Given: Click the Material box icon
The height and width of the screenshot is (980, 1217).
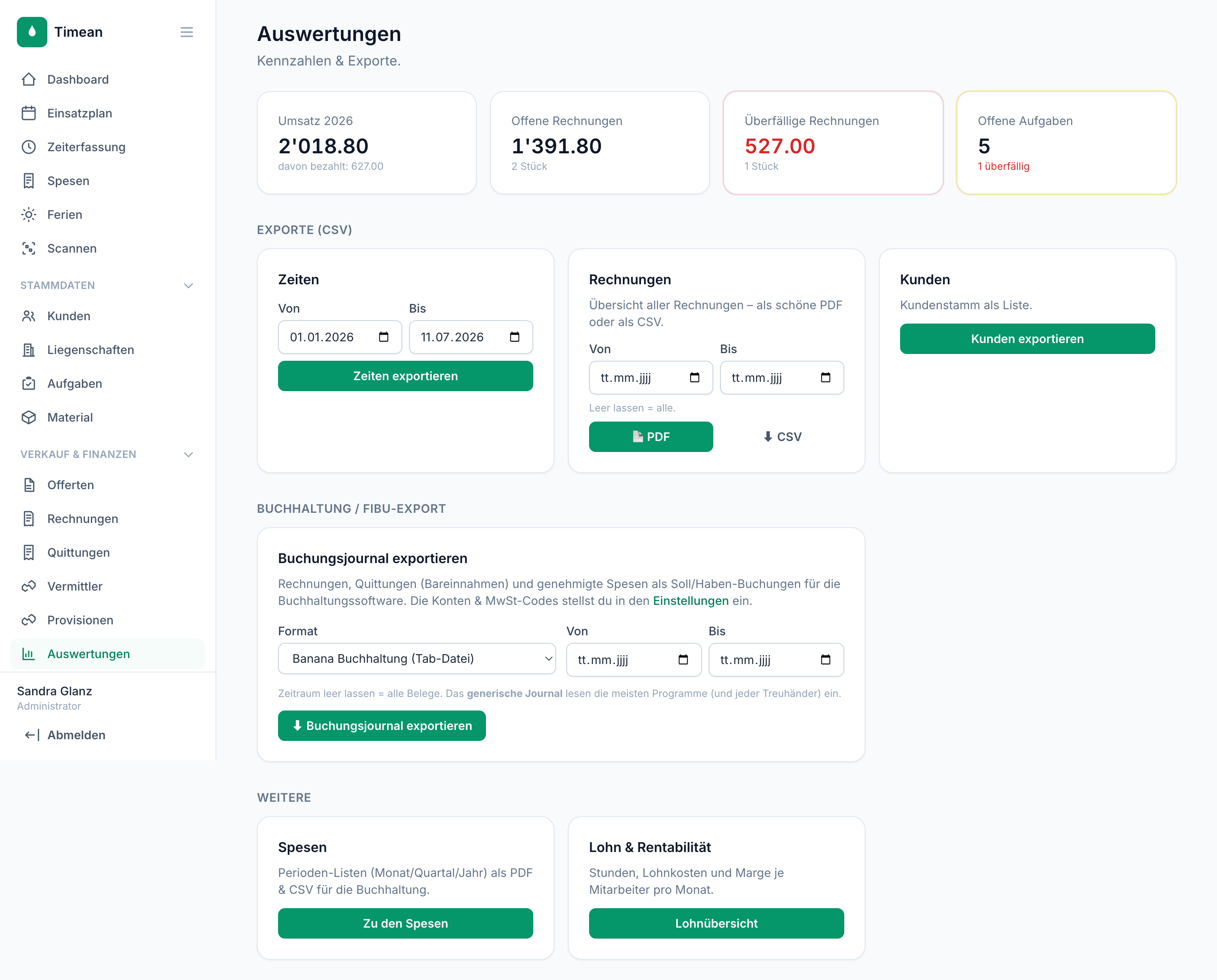Looking at the screenshot, I should point(29,417).
